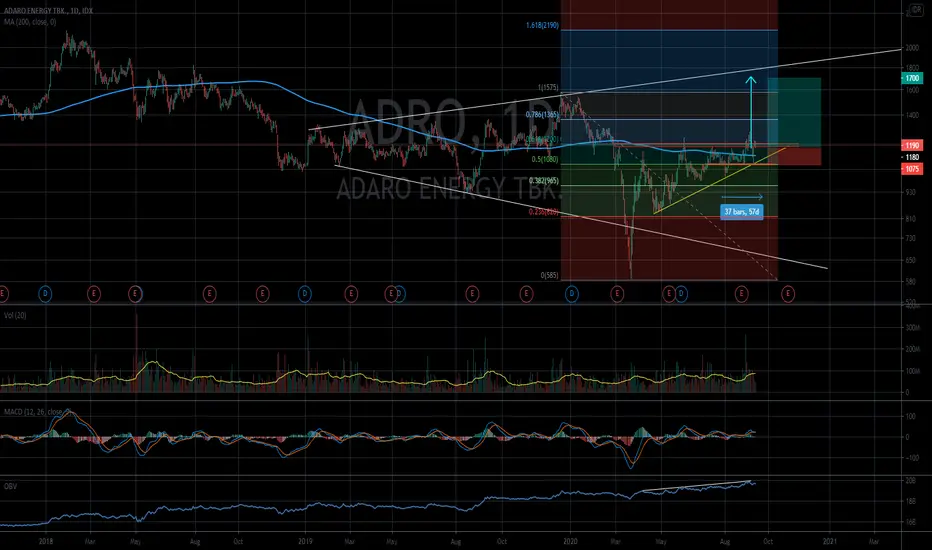Open the earnings marker after August 2018
This screenshot has height=550, width=932.
209,293
